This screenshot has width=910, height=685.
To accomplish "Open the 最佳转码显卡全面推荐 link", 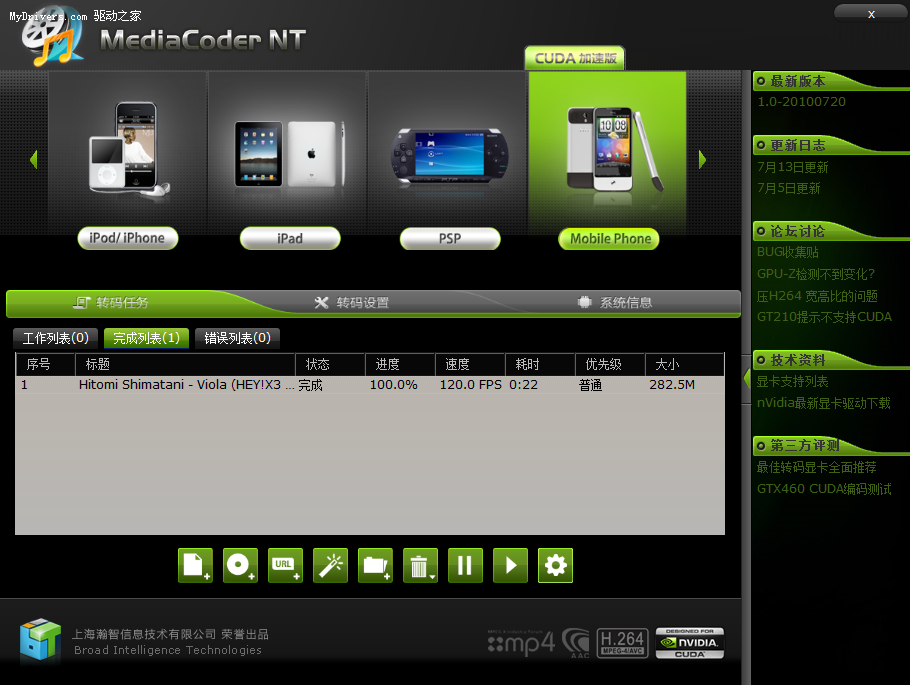I will tap(816, 467).
